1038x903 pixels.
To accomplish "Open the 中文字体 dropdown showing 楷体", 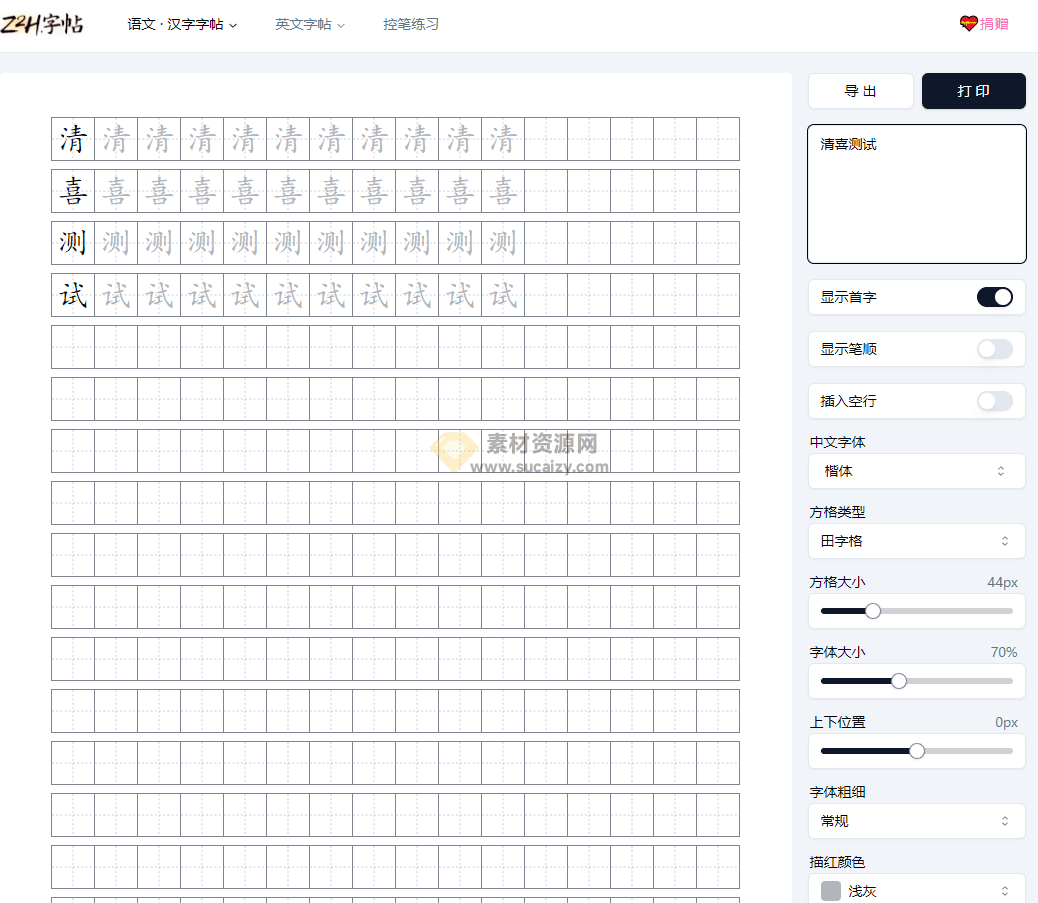I will [916, 471].
